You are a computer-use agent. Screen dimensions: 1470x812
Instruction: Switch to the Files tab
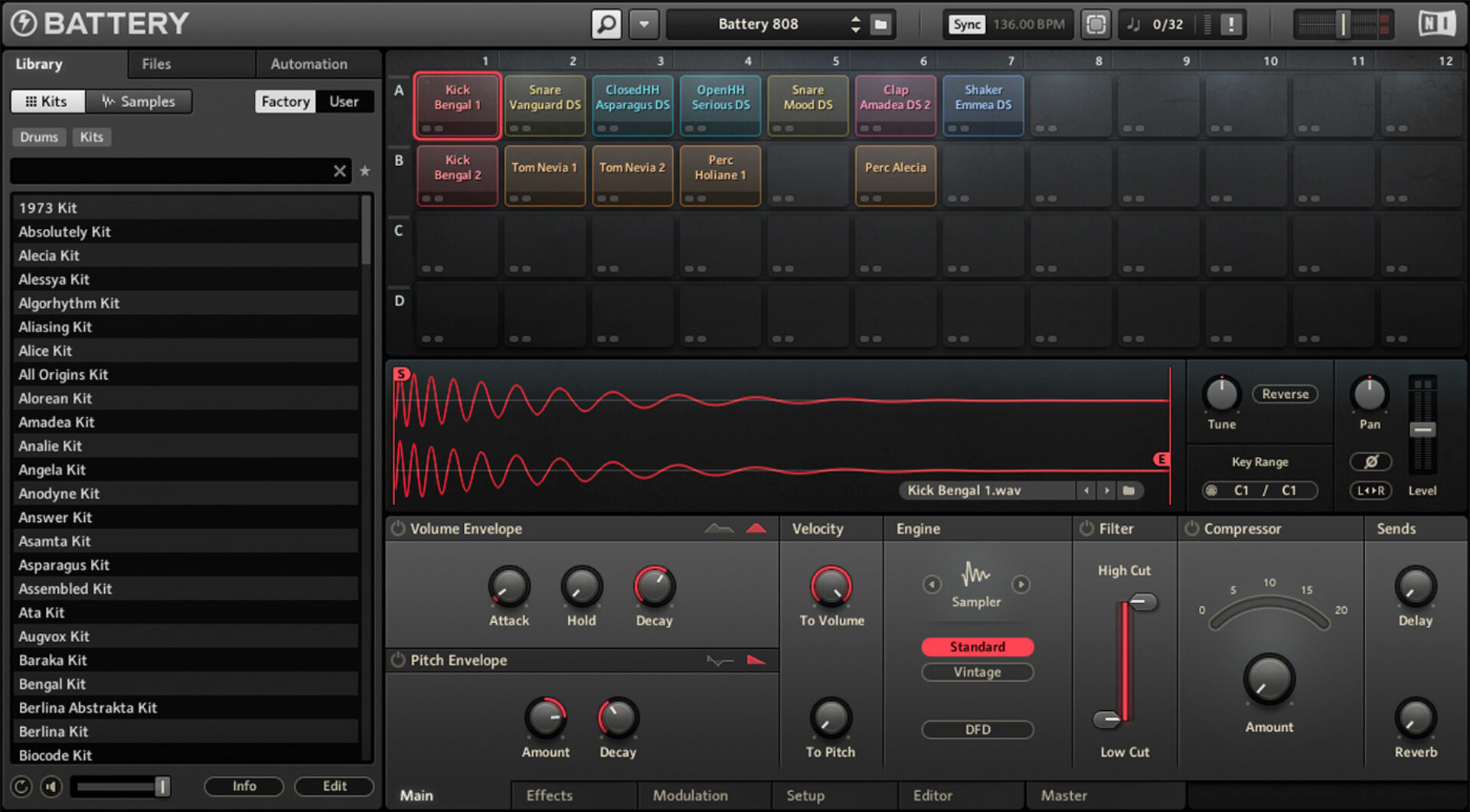pos(156,64)
